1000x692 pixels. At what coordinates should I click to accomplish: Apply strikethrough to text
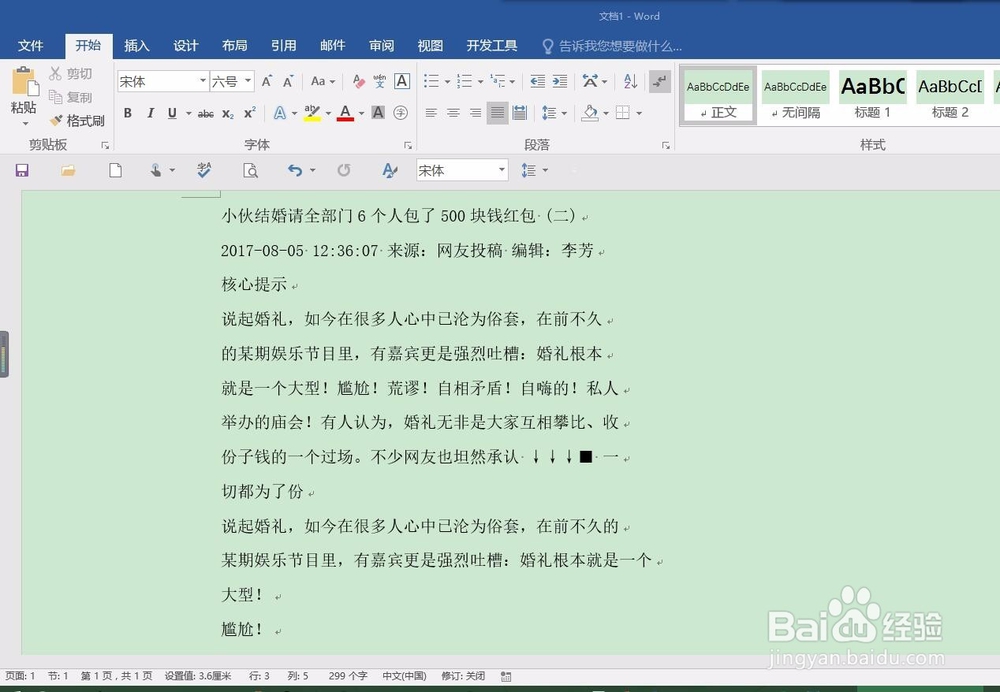[205, 113]
